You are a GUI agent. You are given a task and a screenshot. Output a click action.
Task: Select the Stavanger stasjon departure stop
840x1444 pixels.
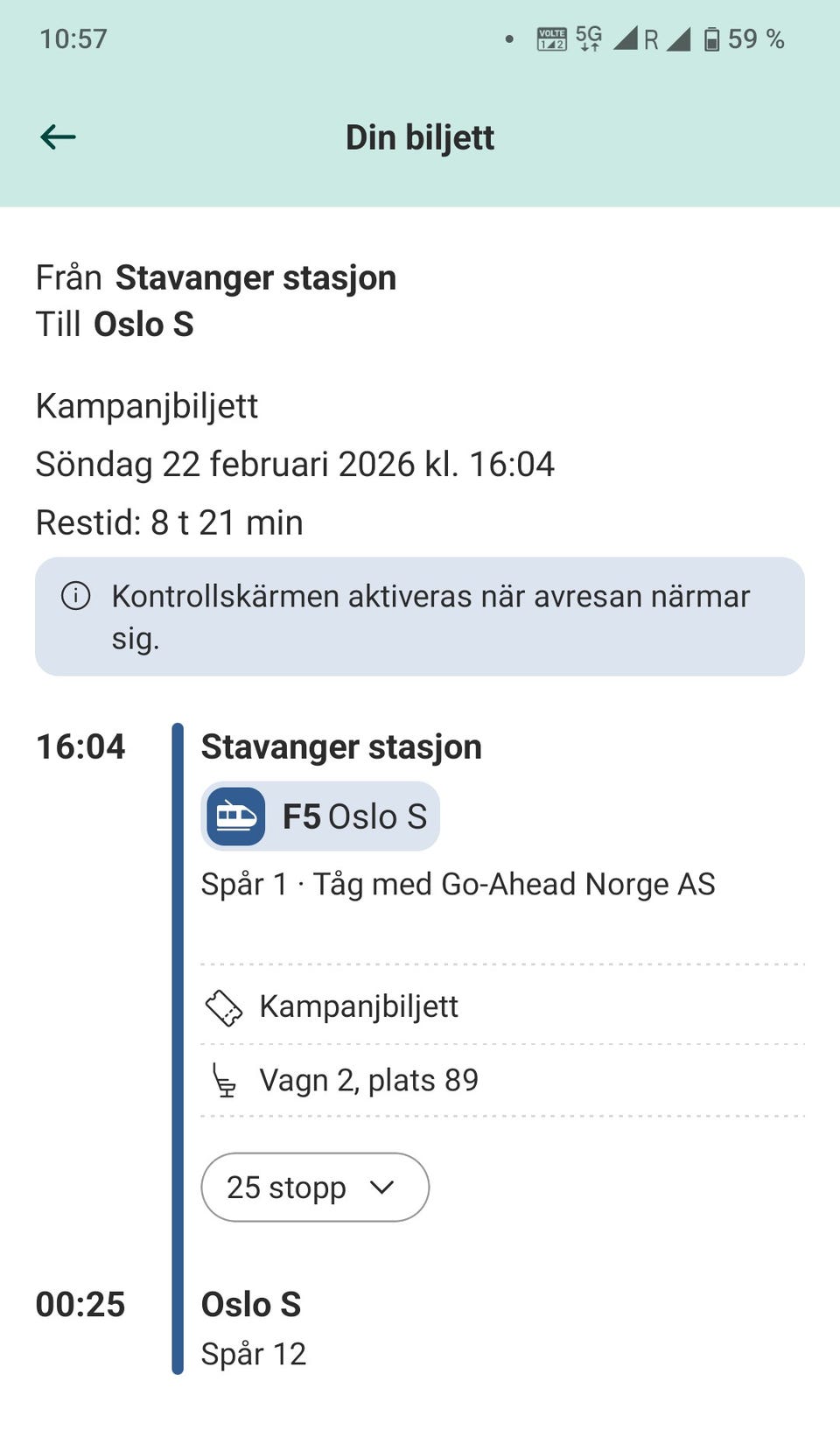(341, 747)
